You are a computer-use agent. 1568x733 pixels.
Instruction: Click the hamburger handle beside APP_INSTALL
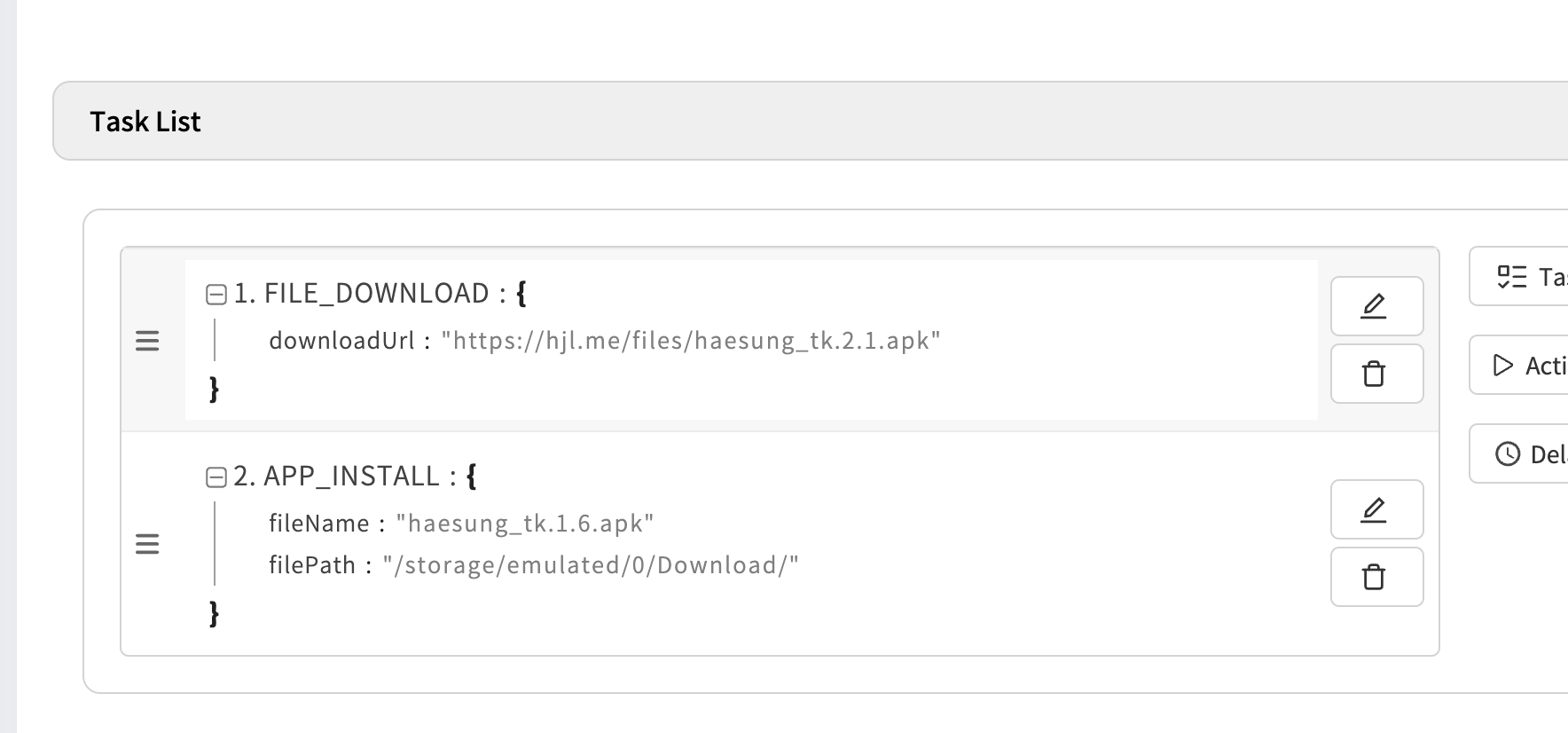pos(147,544)
